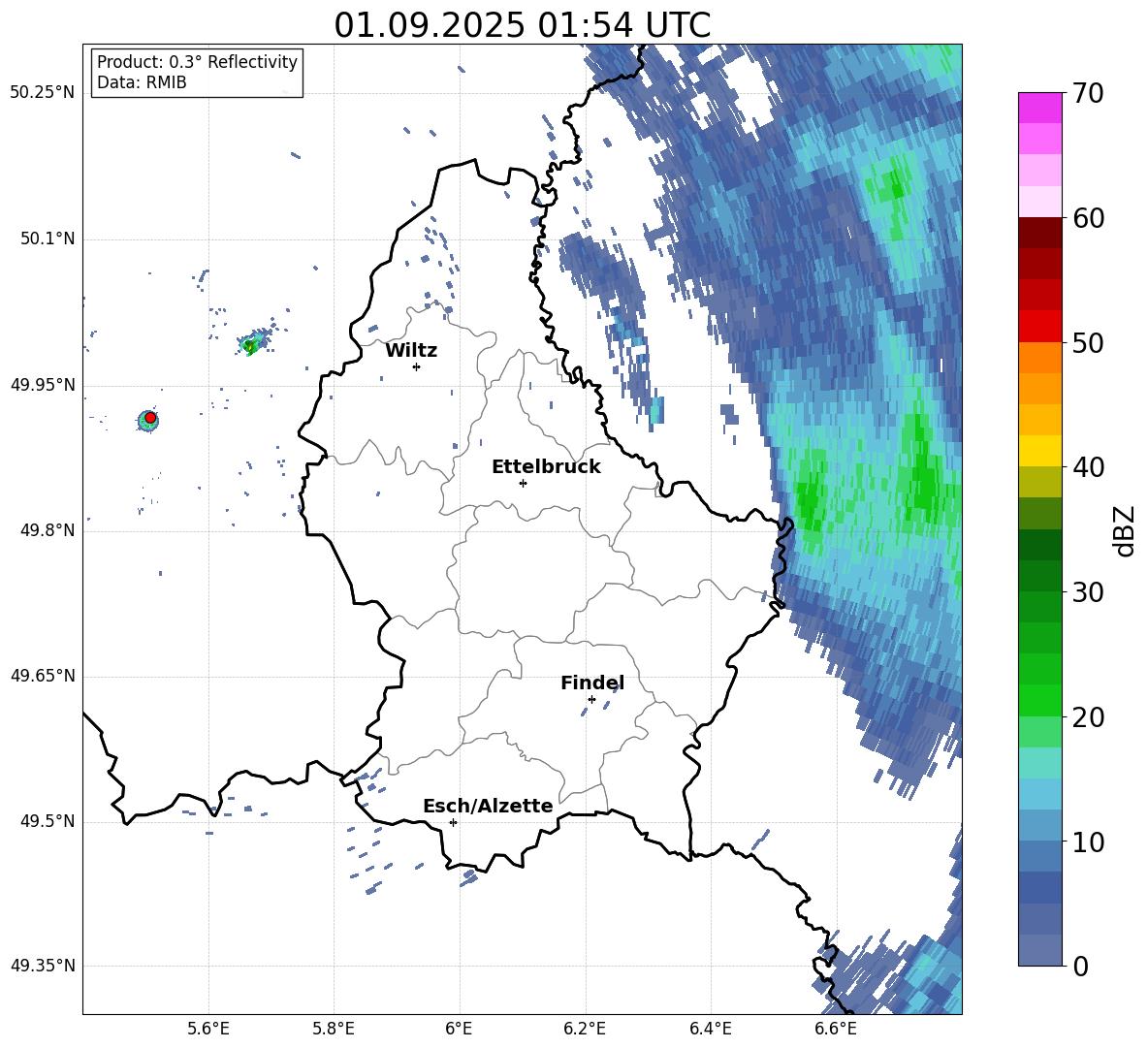
Task: Select the Esch/Alzette station label
Action: pyautogui.click(x=489, y=806)
